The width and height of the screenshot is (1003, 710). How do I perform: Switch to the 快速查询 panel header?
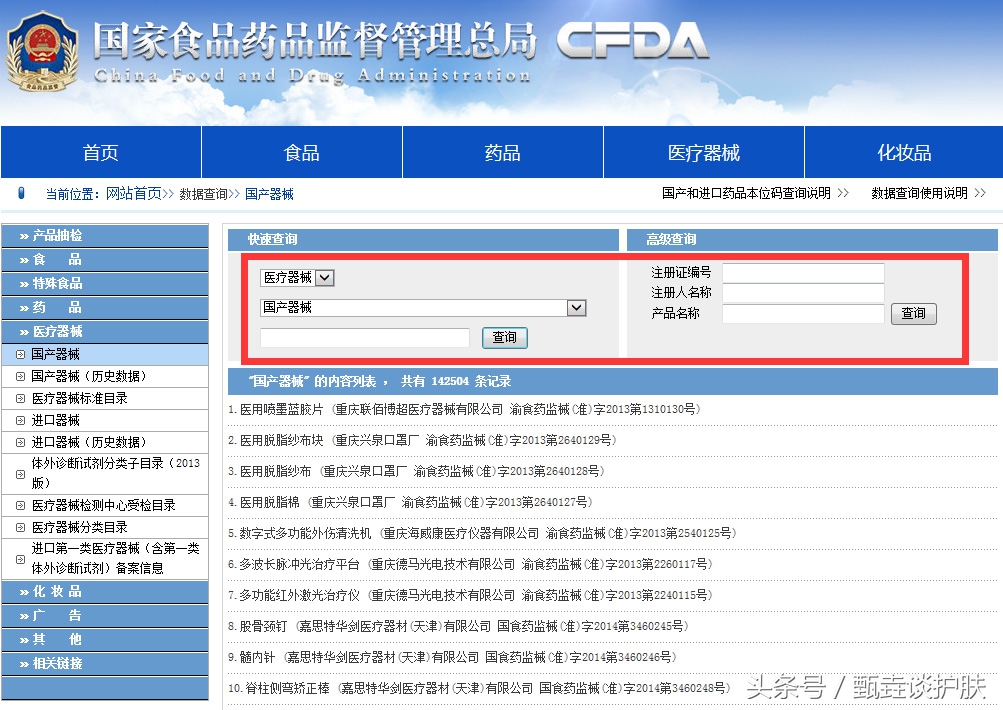423,239
